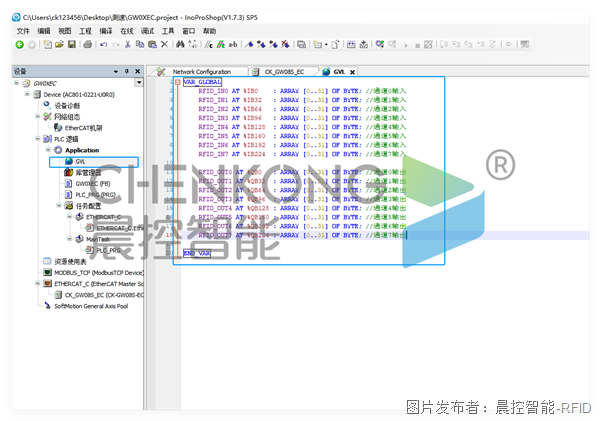This screenshot has width=600, height=421.
Task: Click the undo arrow icon
Action: 103,45
